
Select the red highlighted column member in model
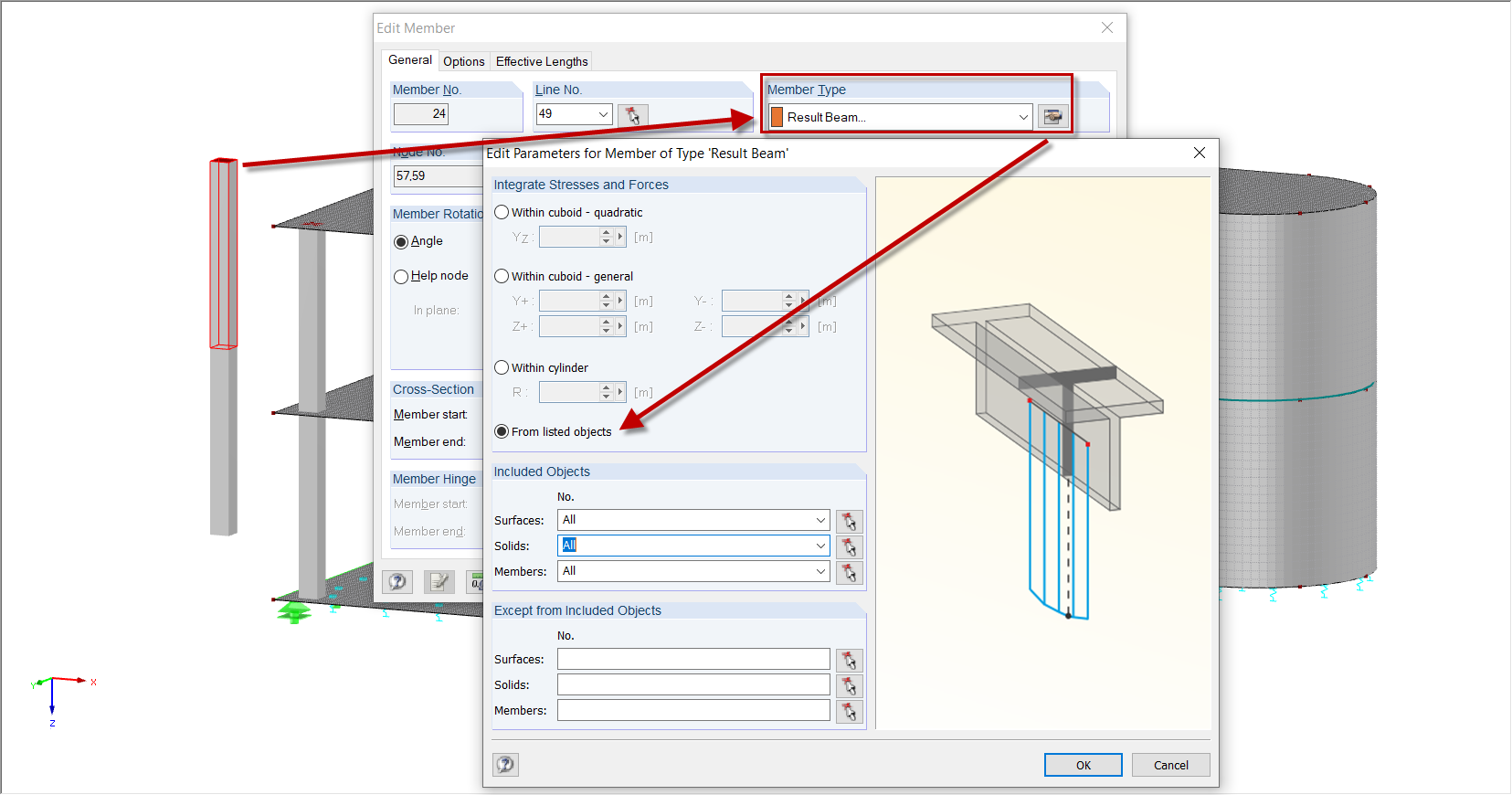tap(224, 254)
